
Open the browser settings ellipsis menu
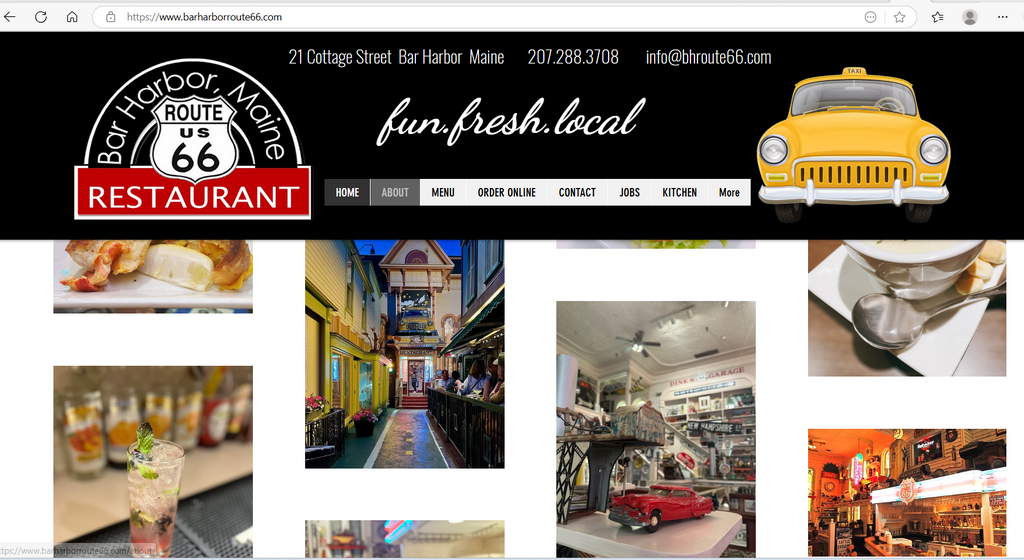click(1003, 17)
